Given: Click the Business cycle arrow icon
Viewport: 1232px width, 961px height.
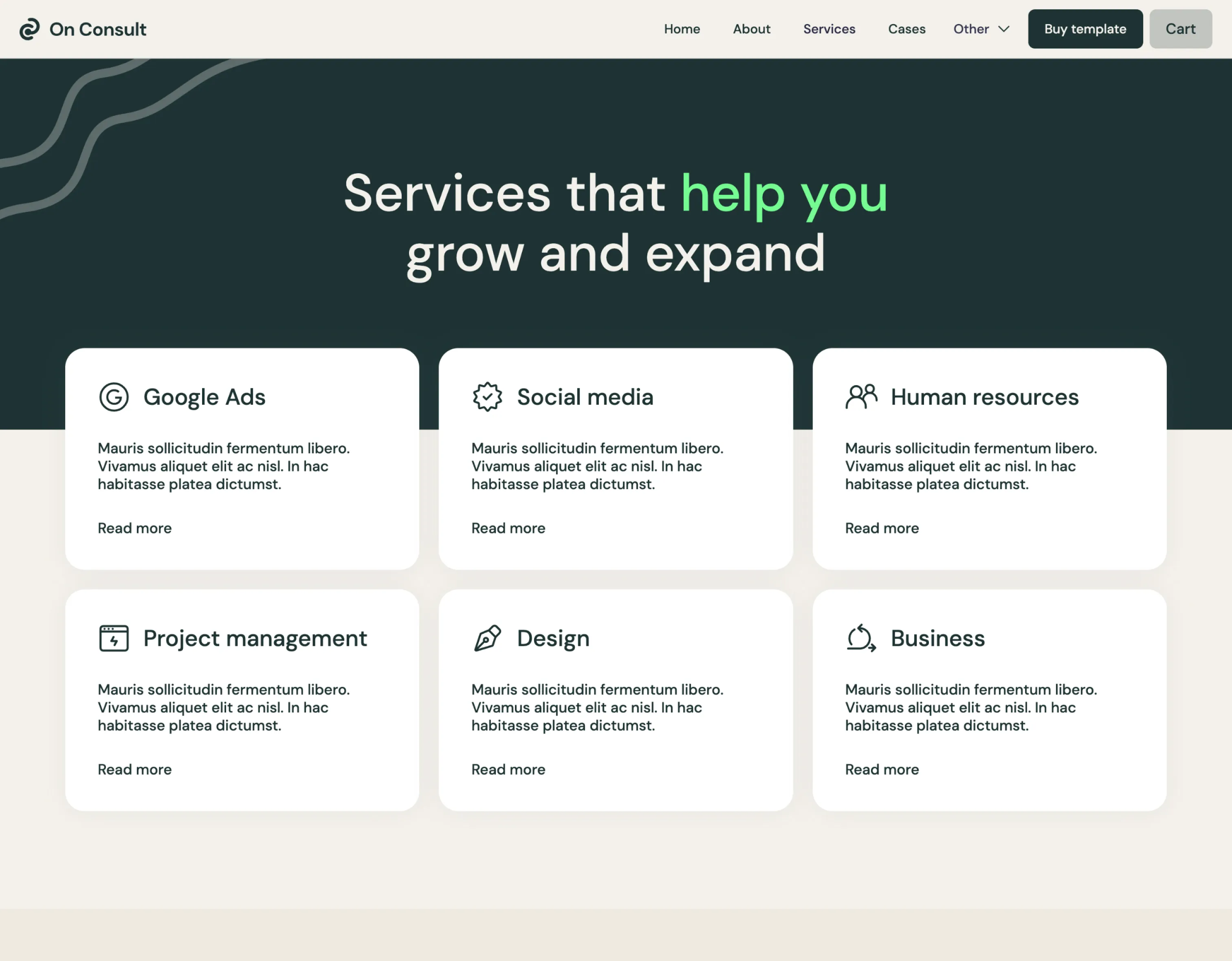Looking at the screenshot, I should click(x=861, y=638).
